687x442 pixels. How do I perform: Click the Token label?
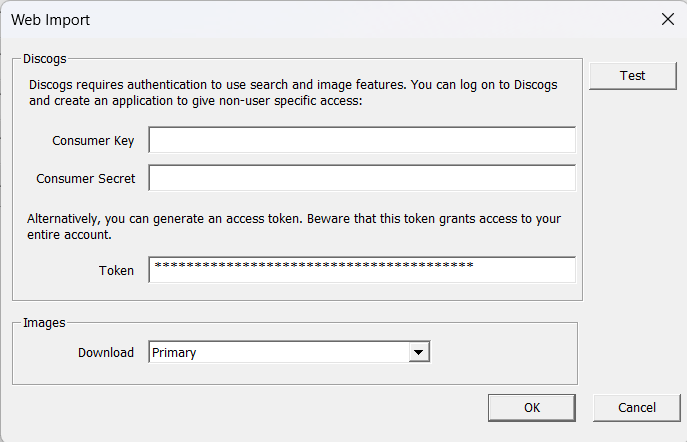(116, 271)
